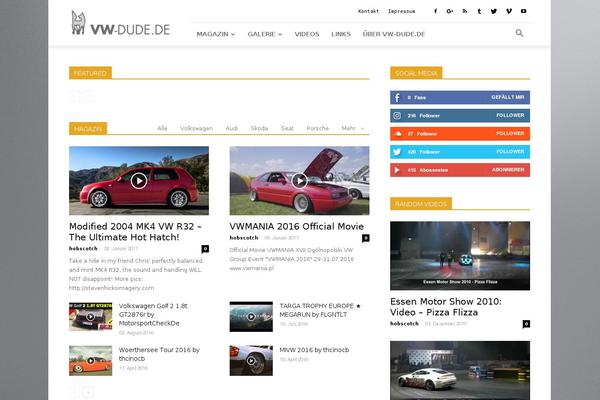Open VWMANIA 2016 Official Movie headline
This screenshot has width=600, height=400.
coord(297,226)
